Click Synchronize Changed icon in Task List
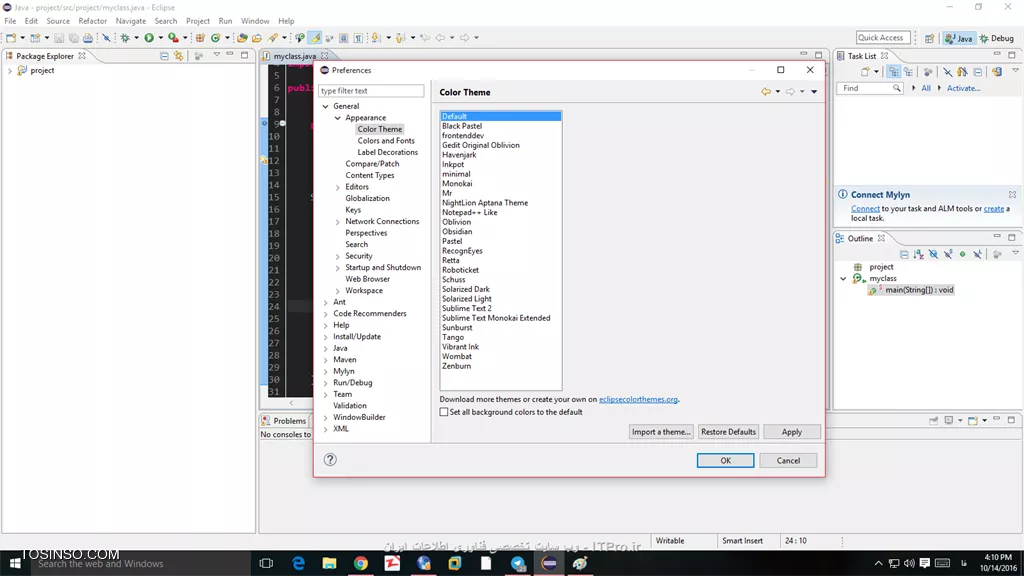This screenshot has height=576, width=1024. 997,72
